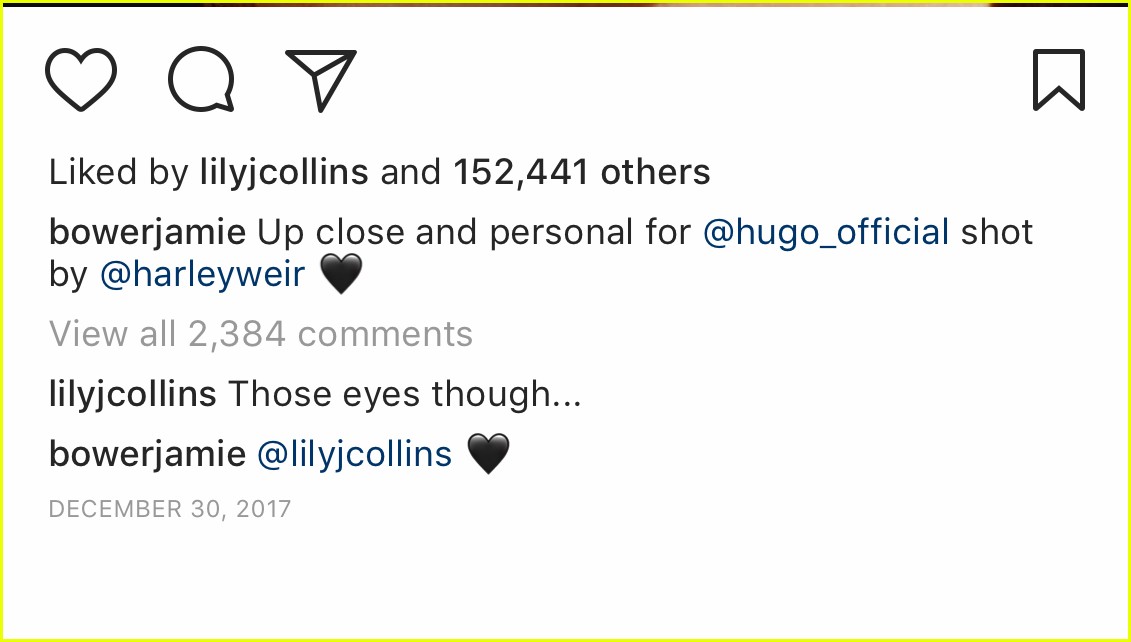The image size is (1131, 642).
Task: Follow the @lilyjcollins mention in reply
Action: pos(355,455)
